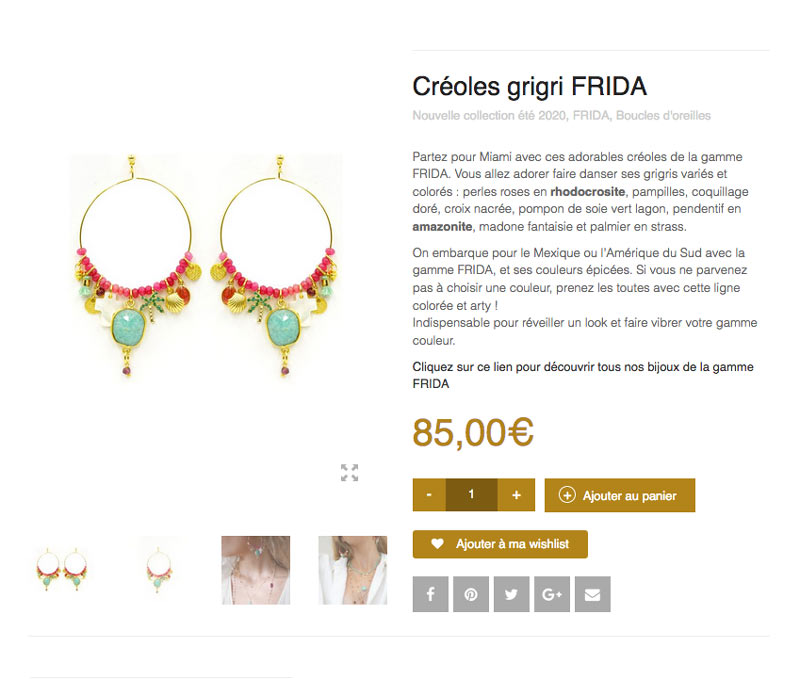Open Boucles d'oreilles category link
800x679 pixels.
(663, 116)
